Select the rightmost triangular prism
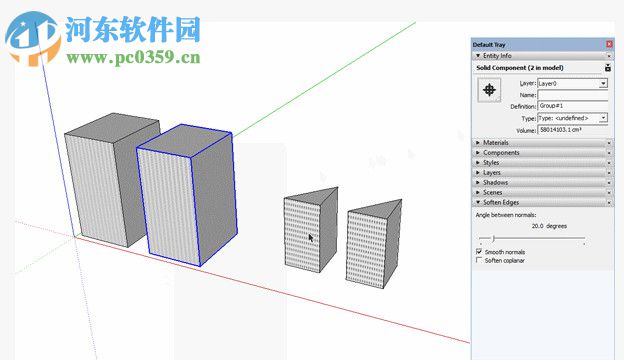Screen dimensions: 624x360 (373, 245)
